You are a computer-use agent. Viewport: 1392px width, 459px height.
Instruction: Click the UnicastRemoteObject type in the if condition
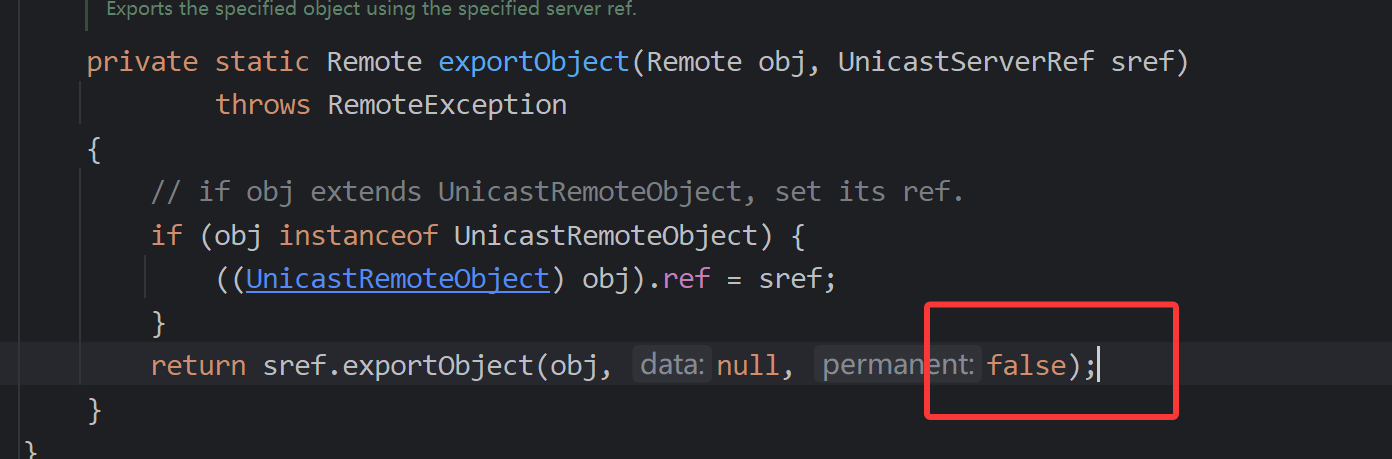606,236
